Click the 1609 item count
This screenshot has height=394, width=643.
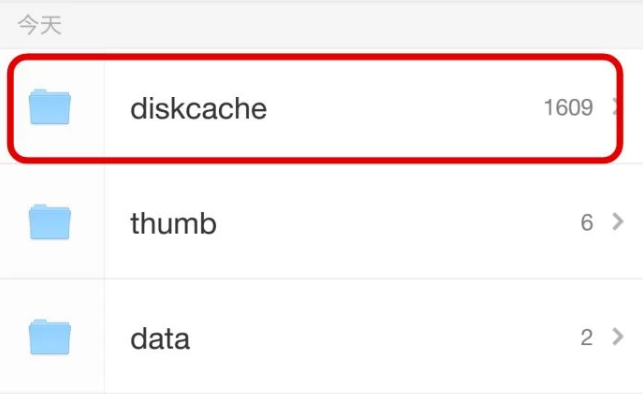[x=568, y=107]
